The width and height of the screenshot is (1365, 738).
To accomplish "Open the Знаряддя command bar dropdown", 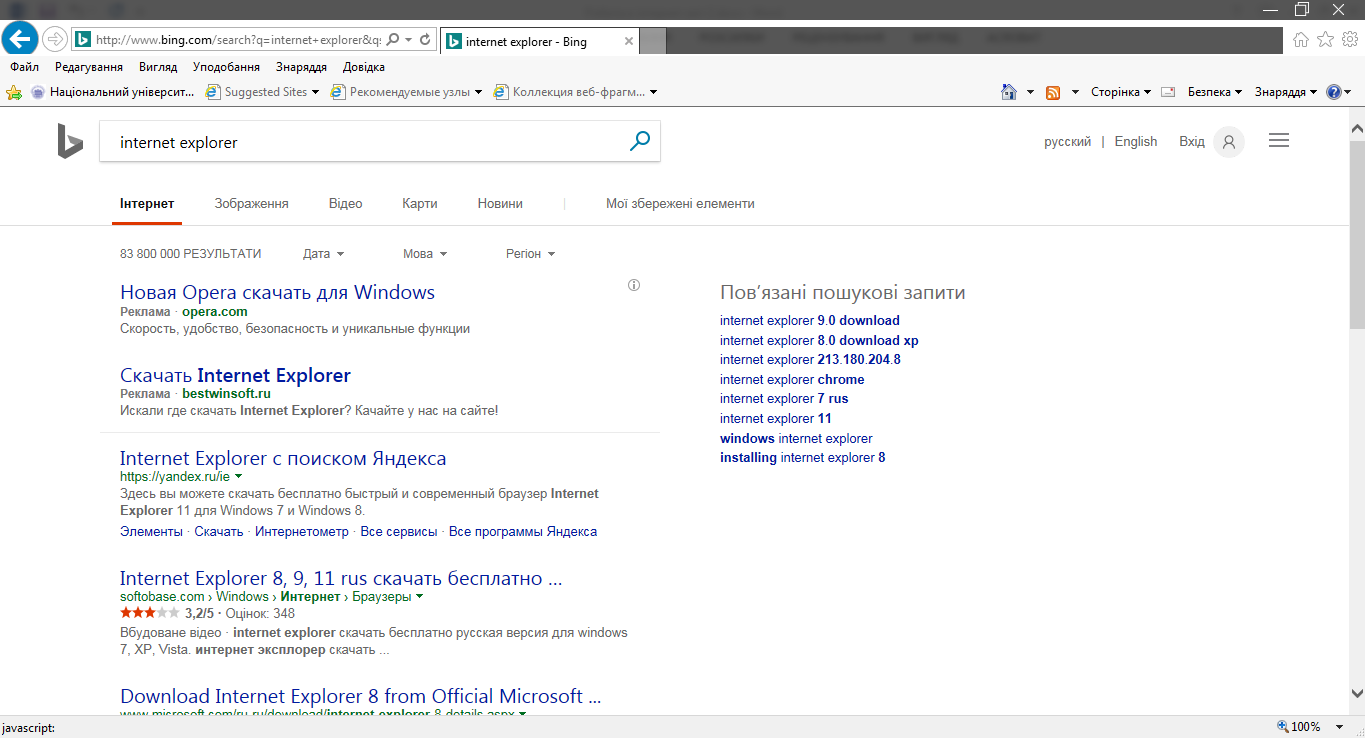I will (1286, 92).
